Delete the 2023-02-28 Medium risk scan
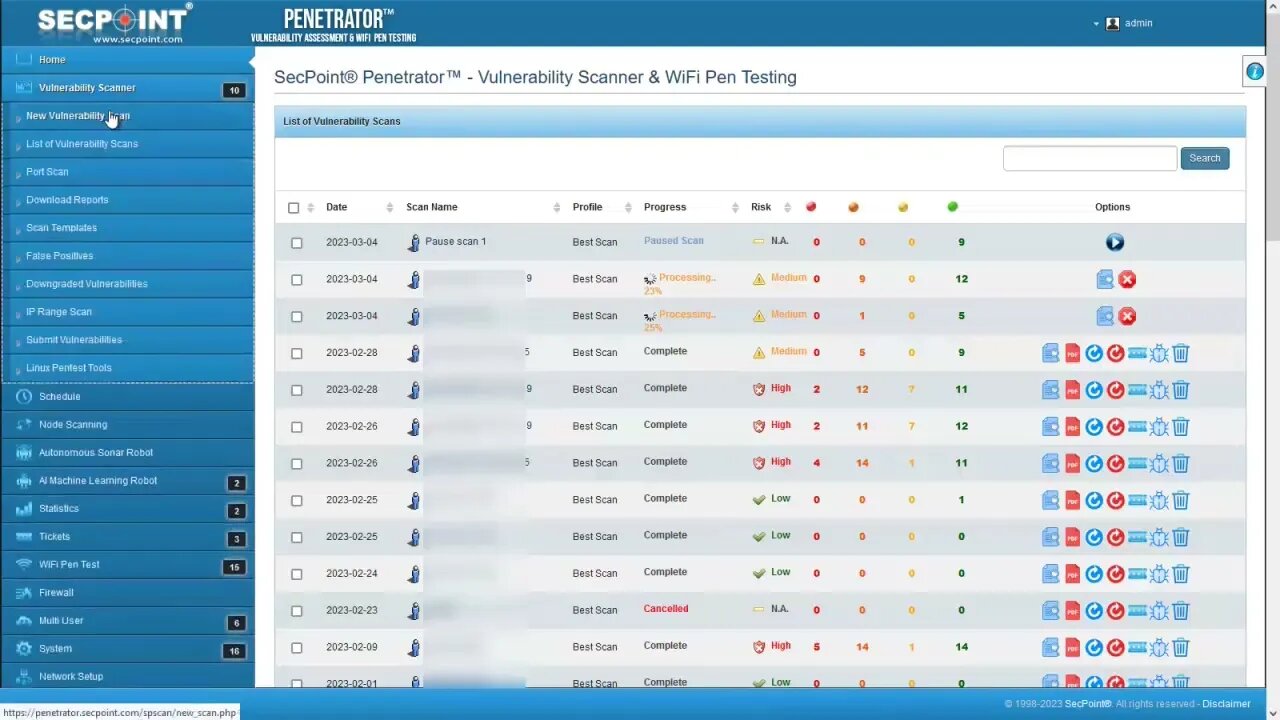 (x=1181, y=353)
